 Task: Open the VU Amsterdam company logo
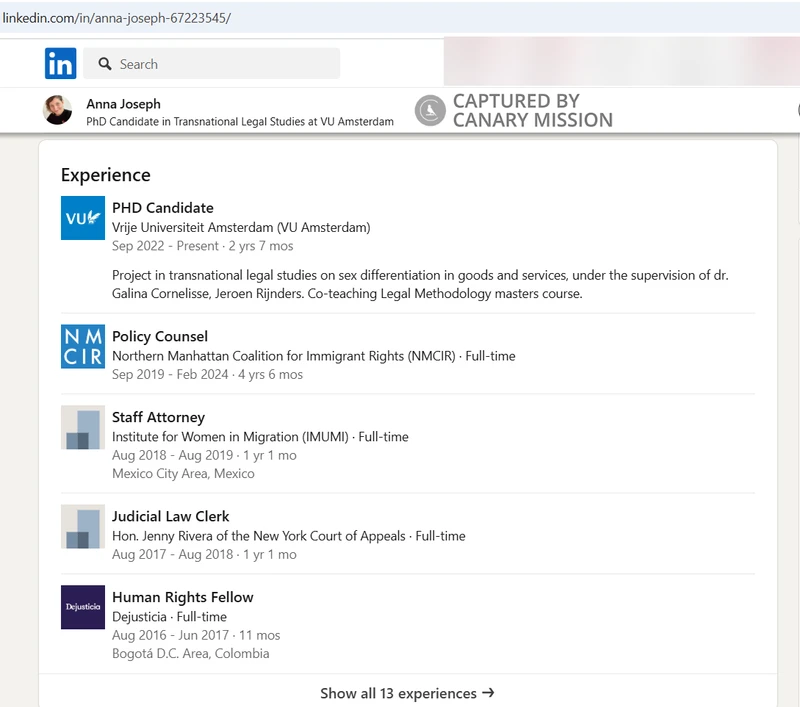83,218
